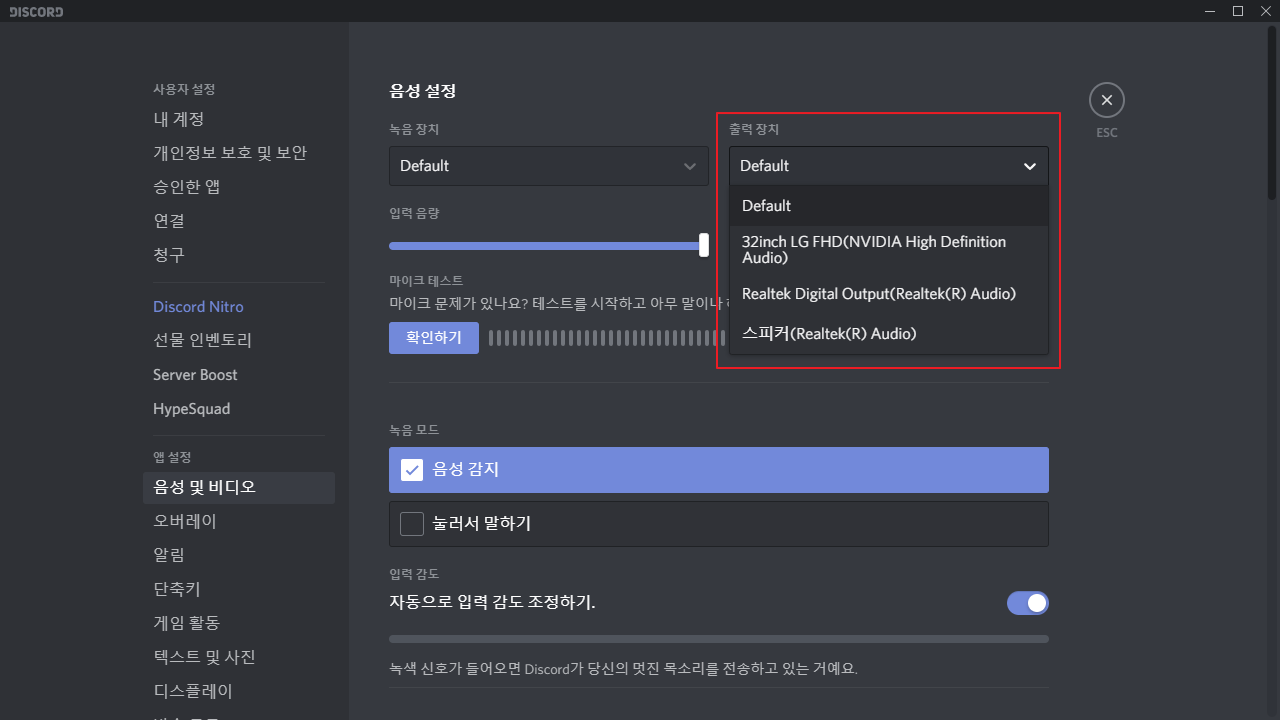Click the 입력 음량 slider handle
This screenshot has width=1280, height=720.
point(704,245)
